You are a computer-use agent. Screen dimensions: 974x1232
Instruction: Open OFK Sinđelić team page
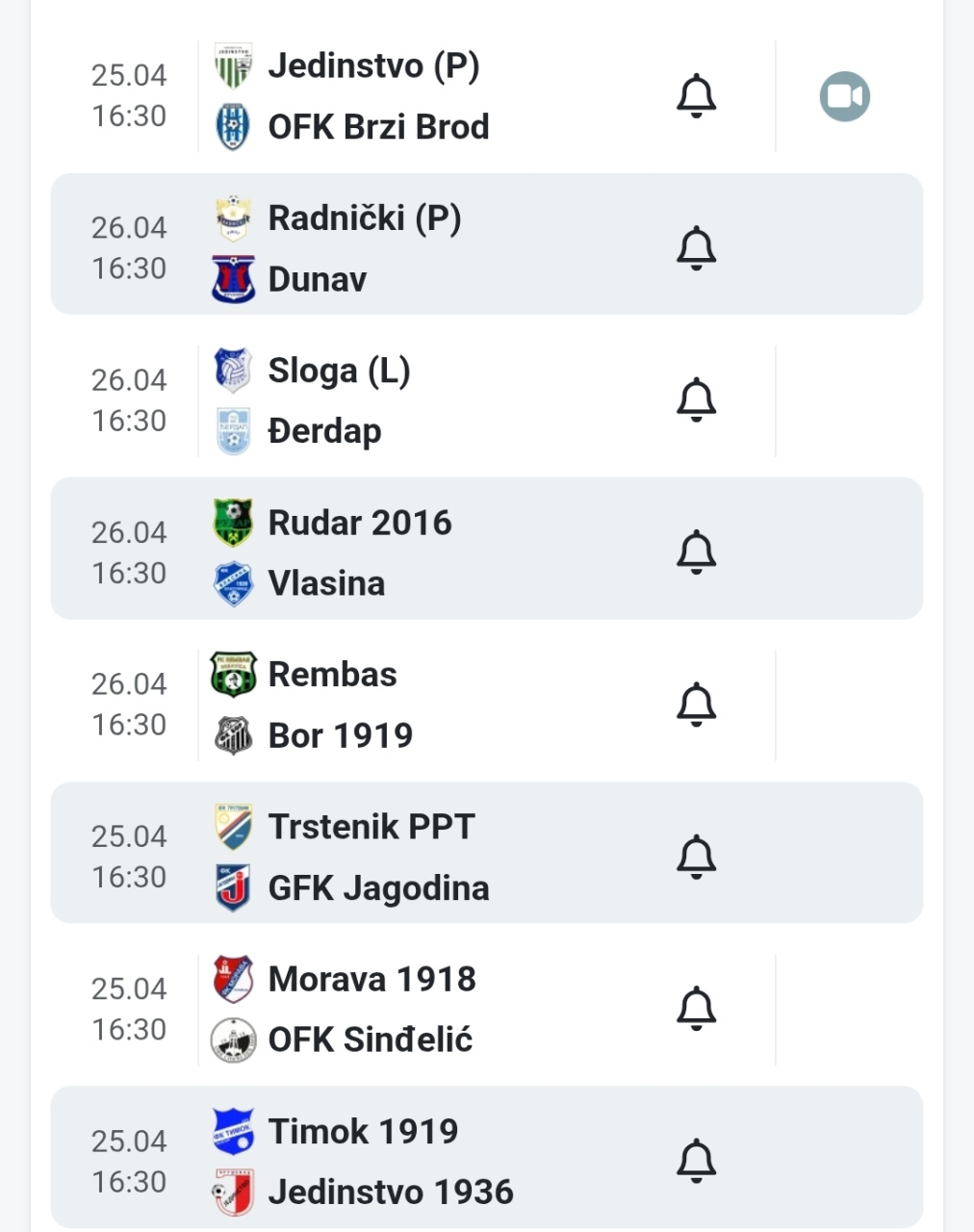(x=371, y=1040)
